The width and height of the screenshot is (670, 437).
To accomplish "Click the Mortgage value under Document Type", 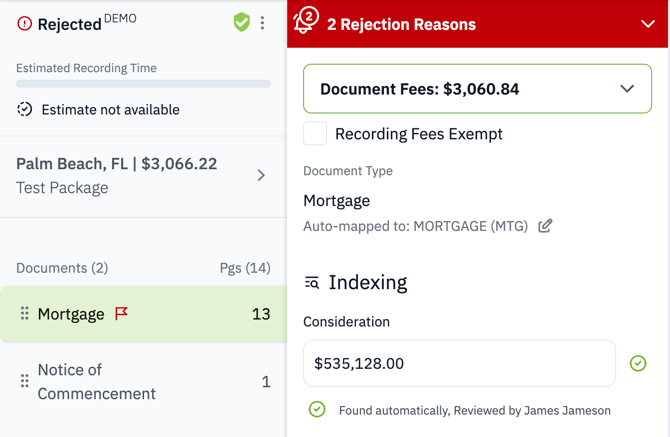I will (x=337, y=201).
